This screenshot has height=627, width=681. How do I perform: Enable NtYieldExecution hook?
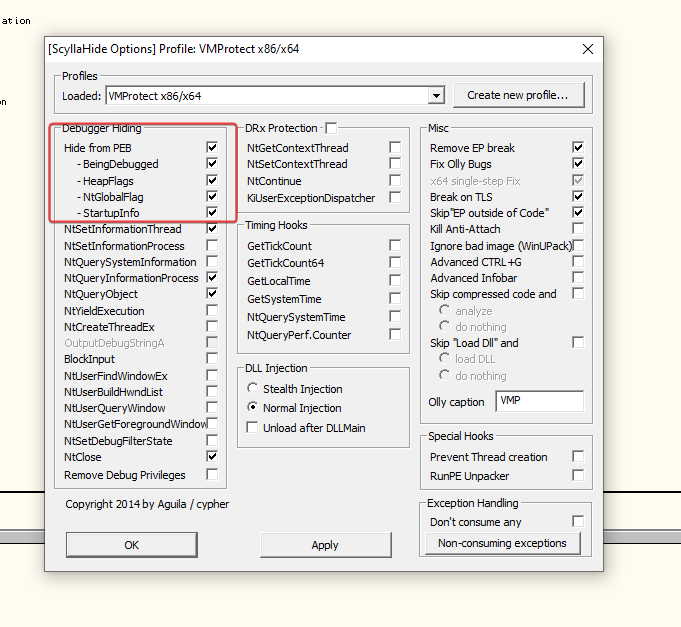212,310
